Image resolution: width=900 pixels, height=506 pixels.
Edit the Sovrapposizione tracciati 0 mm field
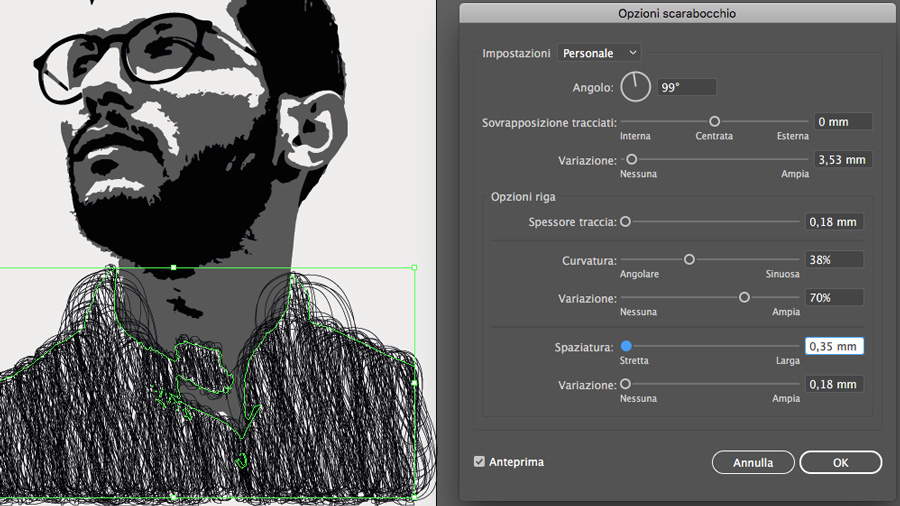(843, 122)
